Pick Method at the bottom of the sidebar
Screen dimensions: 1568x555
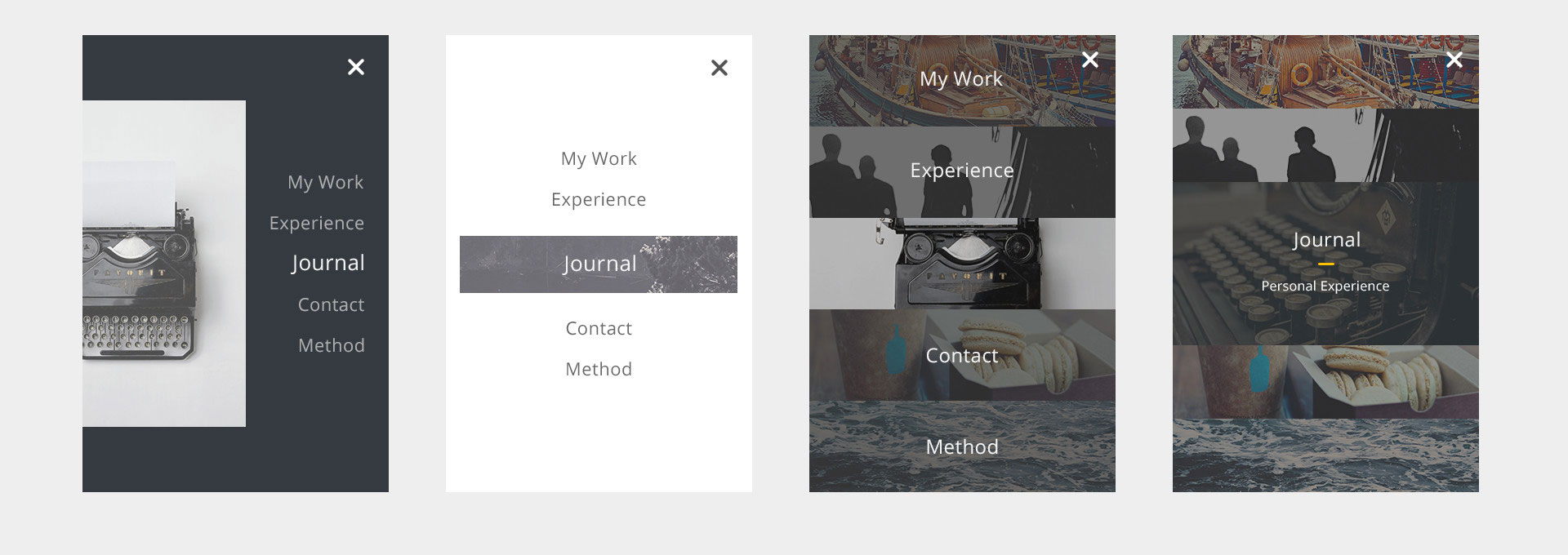(x=332, y=344)
